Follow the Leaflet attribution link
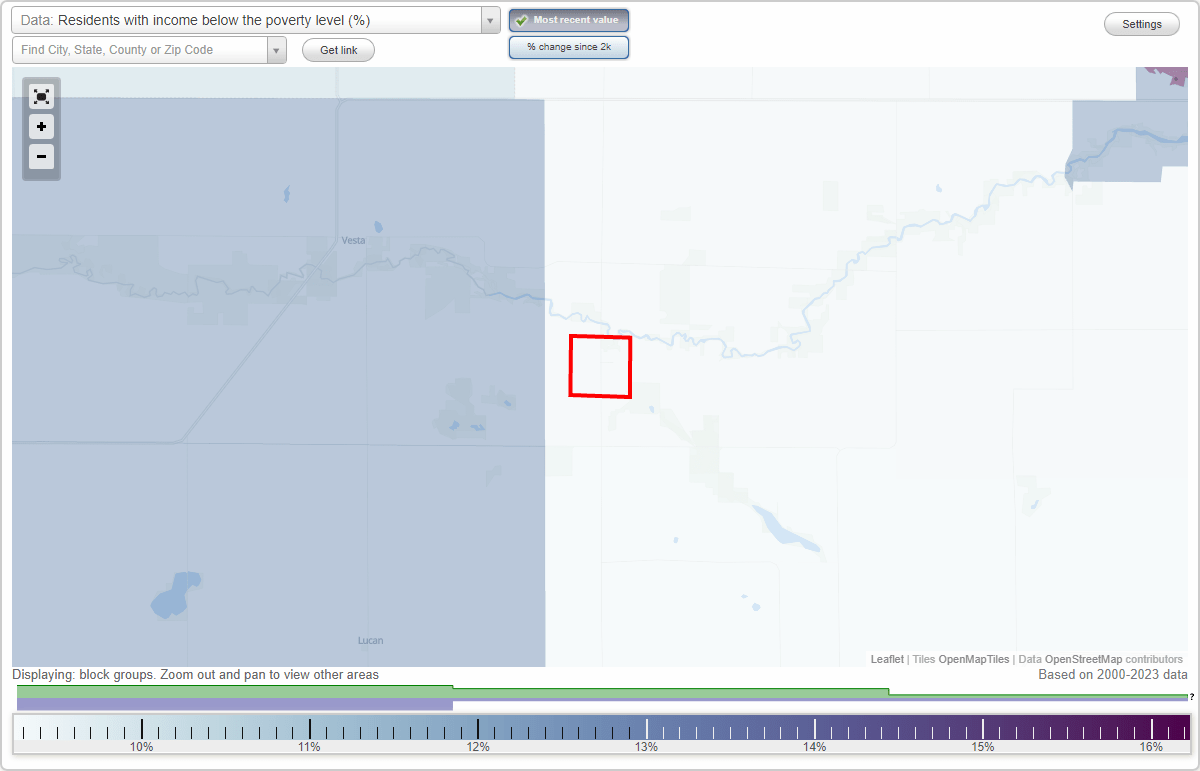 [x=887, y=659]
